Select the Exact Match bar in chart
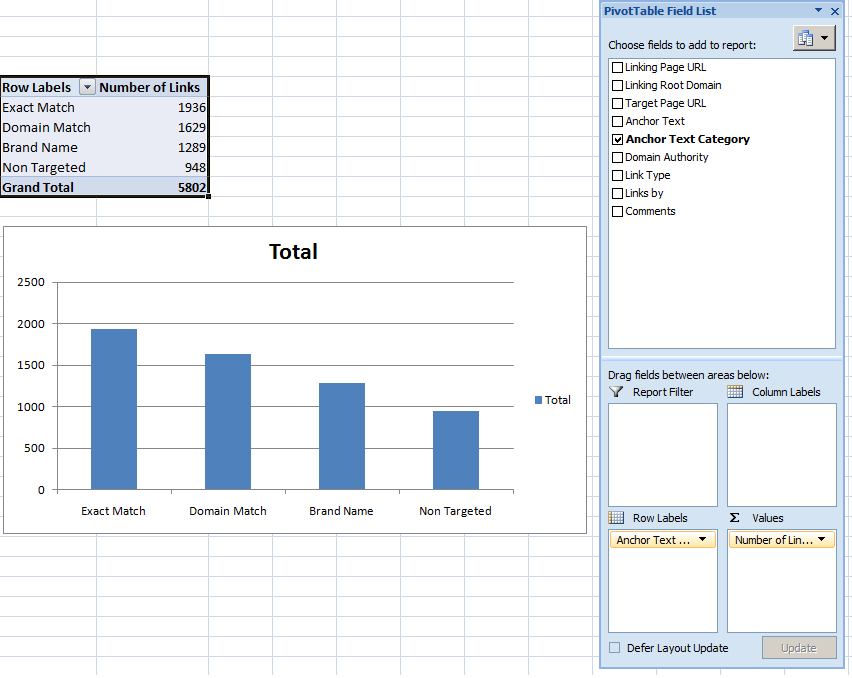The width and height of the screenshot is (852, 678). (x=114, y=409)
